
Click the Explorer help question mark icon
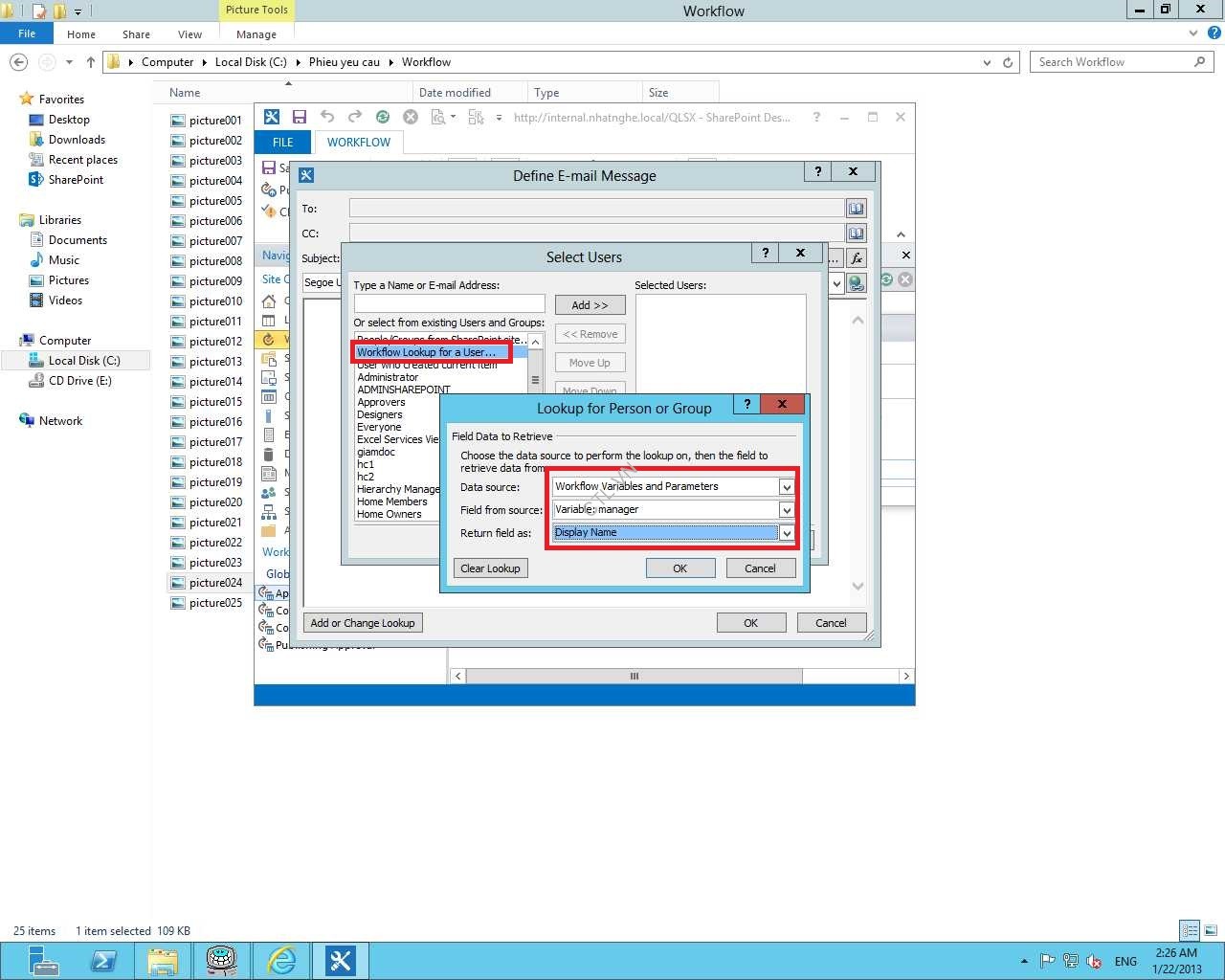coord(1214,33)
